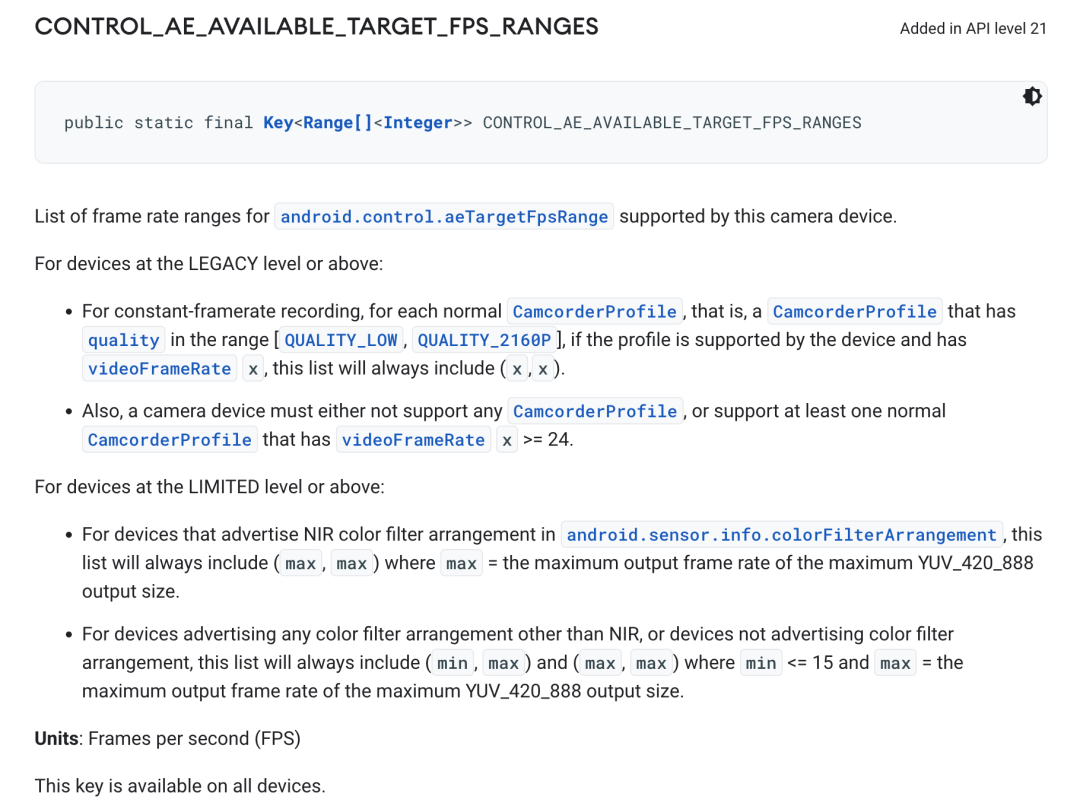Click CamcorderProfile link following "that is, a"

[855, 312]
